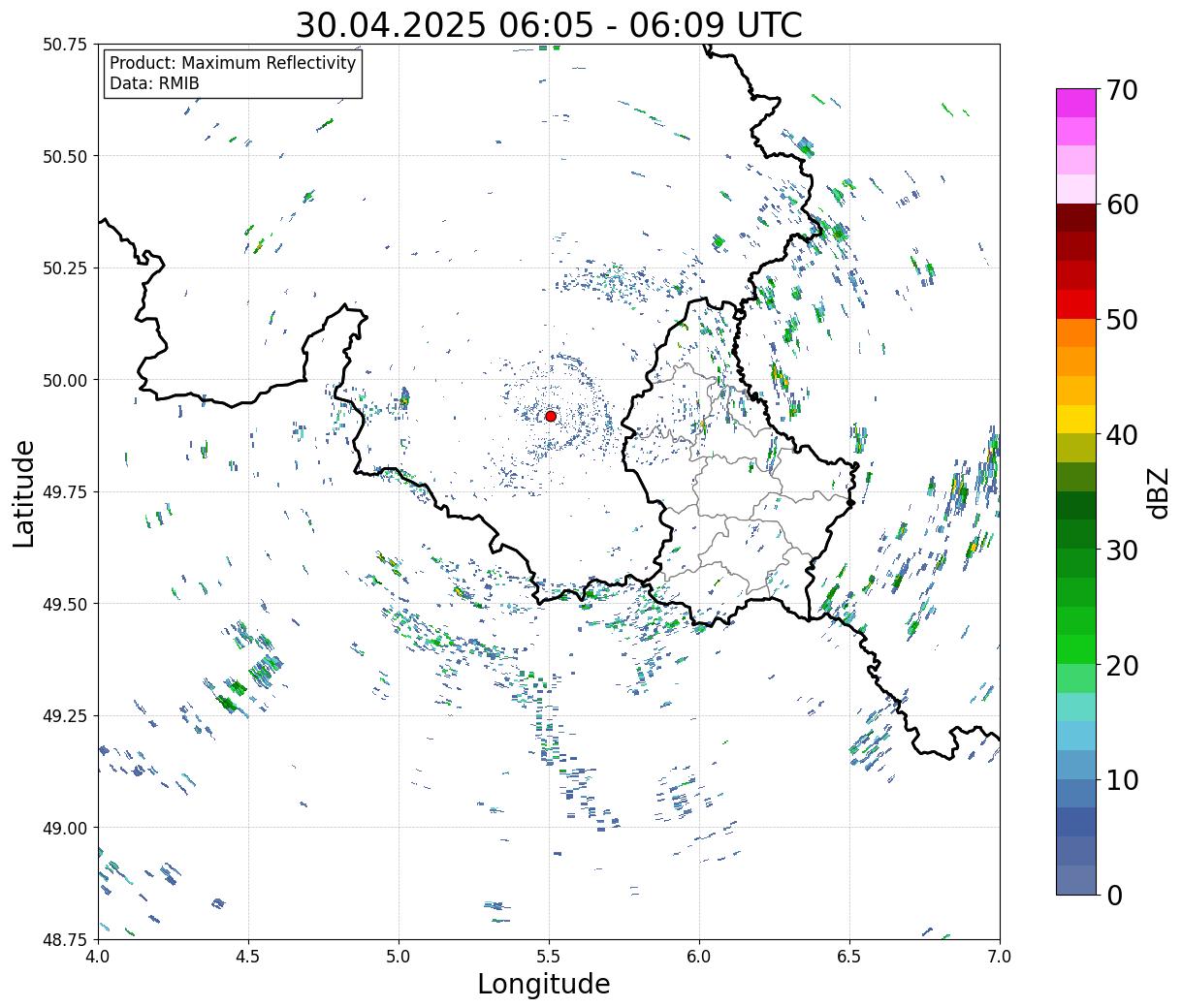Click the Latitude axis label
1182x1008 pixels.
coord(24,492)
